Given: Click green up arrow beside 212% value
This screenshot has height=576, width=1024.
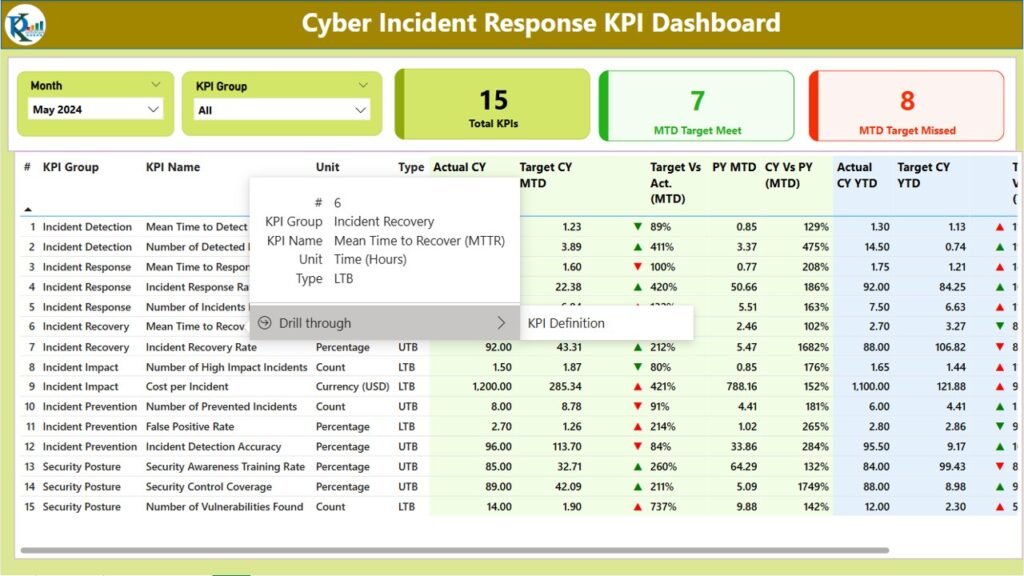Looking at the screenshot, I should (638, 347).
